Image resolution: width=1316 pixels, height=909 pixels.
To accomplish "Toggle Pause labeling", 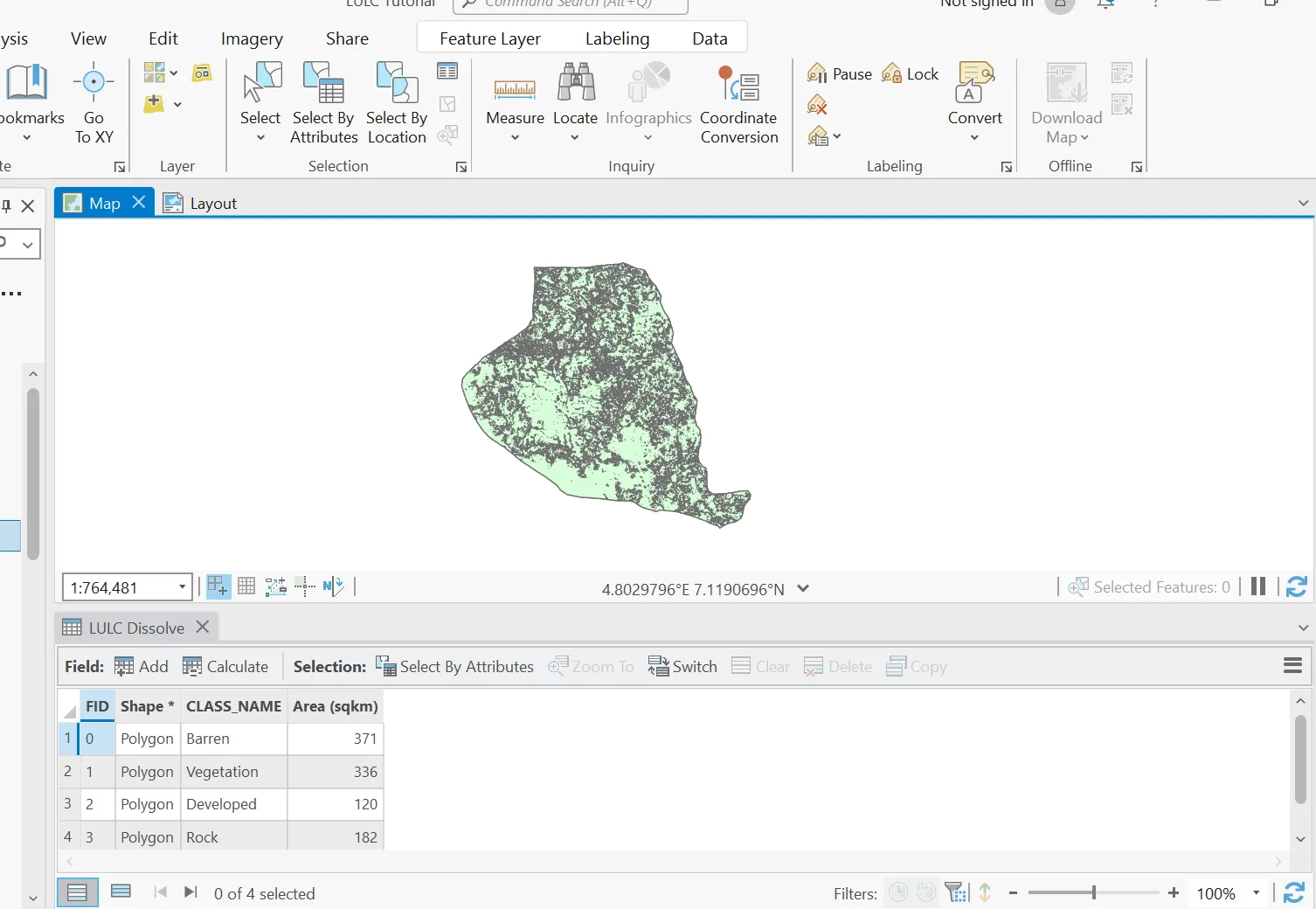I will point(840,73).
